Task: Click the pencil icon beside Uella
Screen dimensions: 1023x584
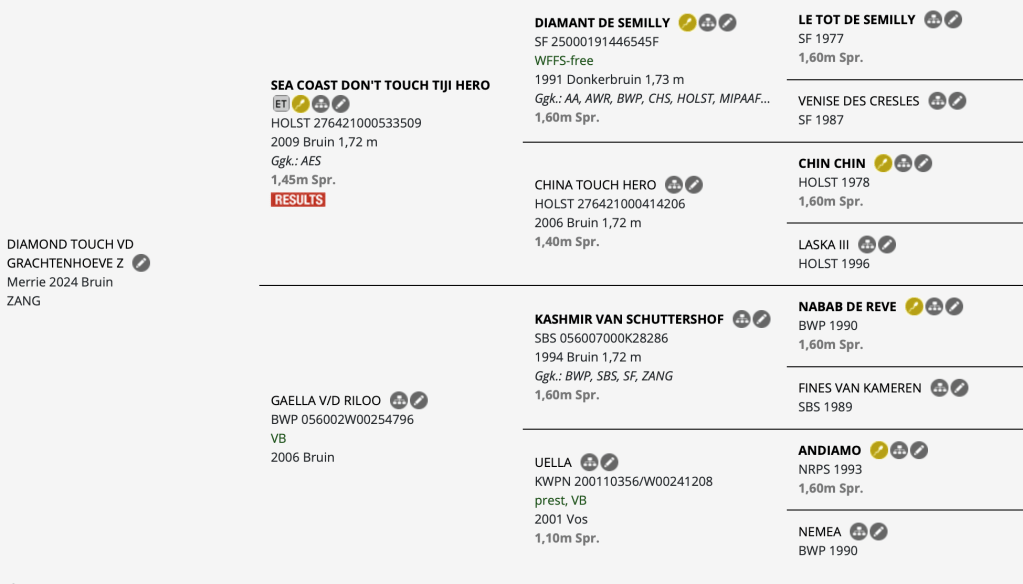Action: pos(609,462)
